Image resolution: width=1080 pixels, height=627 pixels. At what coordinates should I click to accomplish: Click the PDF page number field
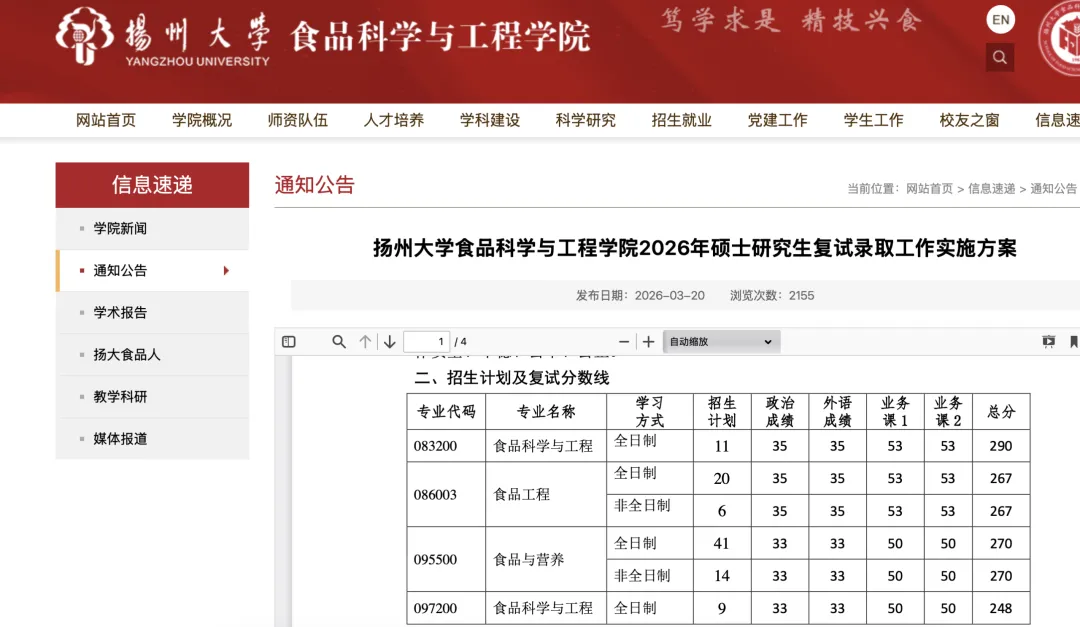(426, 342)
